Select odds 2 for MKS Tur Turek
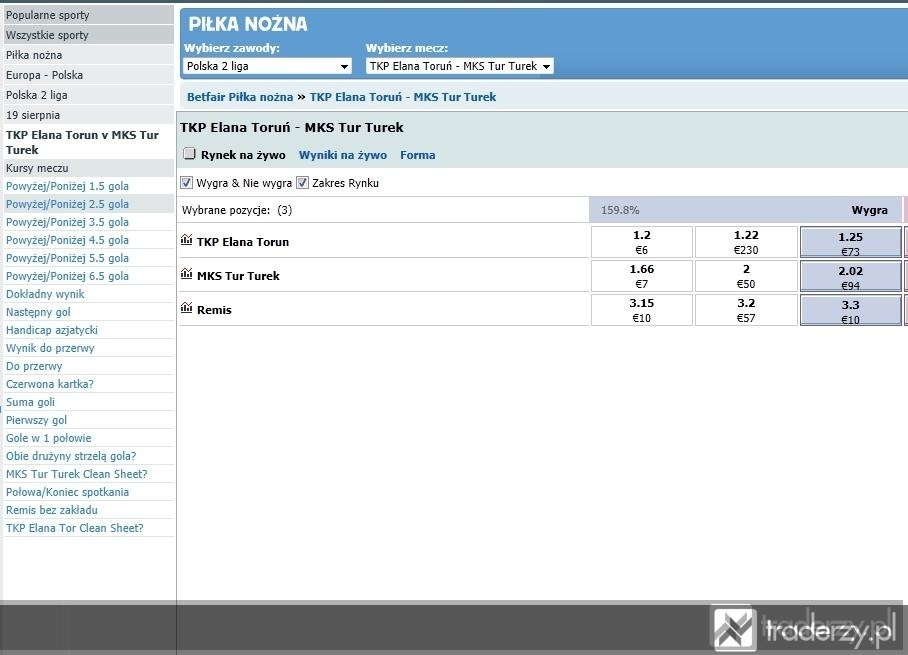The width and height of the screenshot is (908, 655). pyautogui.click(x=746, y=276)
